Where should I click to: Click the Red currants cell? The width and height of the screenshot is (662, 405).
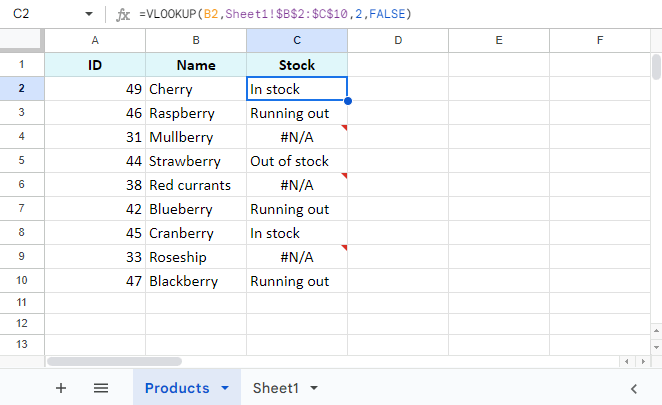196,185
